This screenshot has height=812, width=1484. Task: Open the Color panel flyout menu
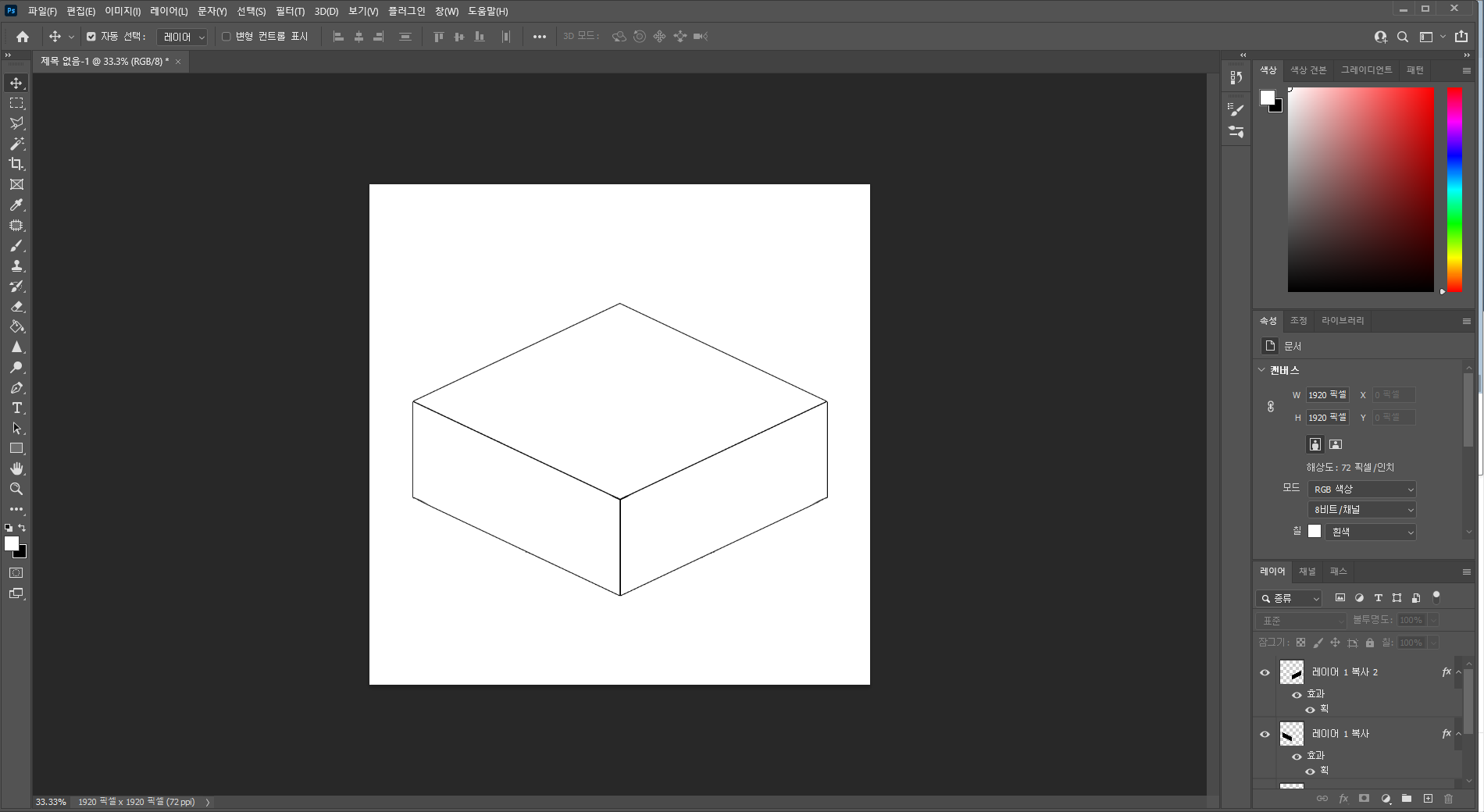[1467, 70]
